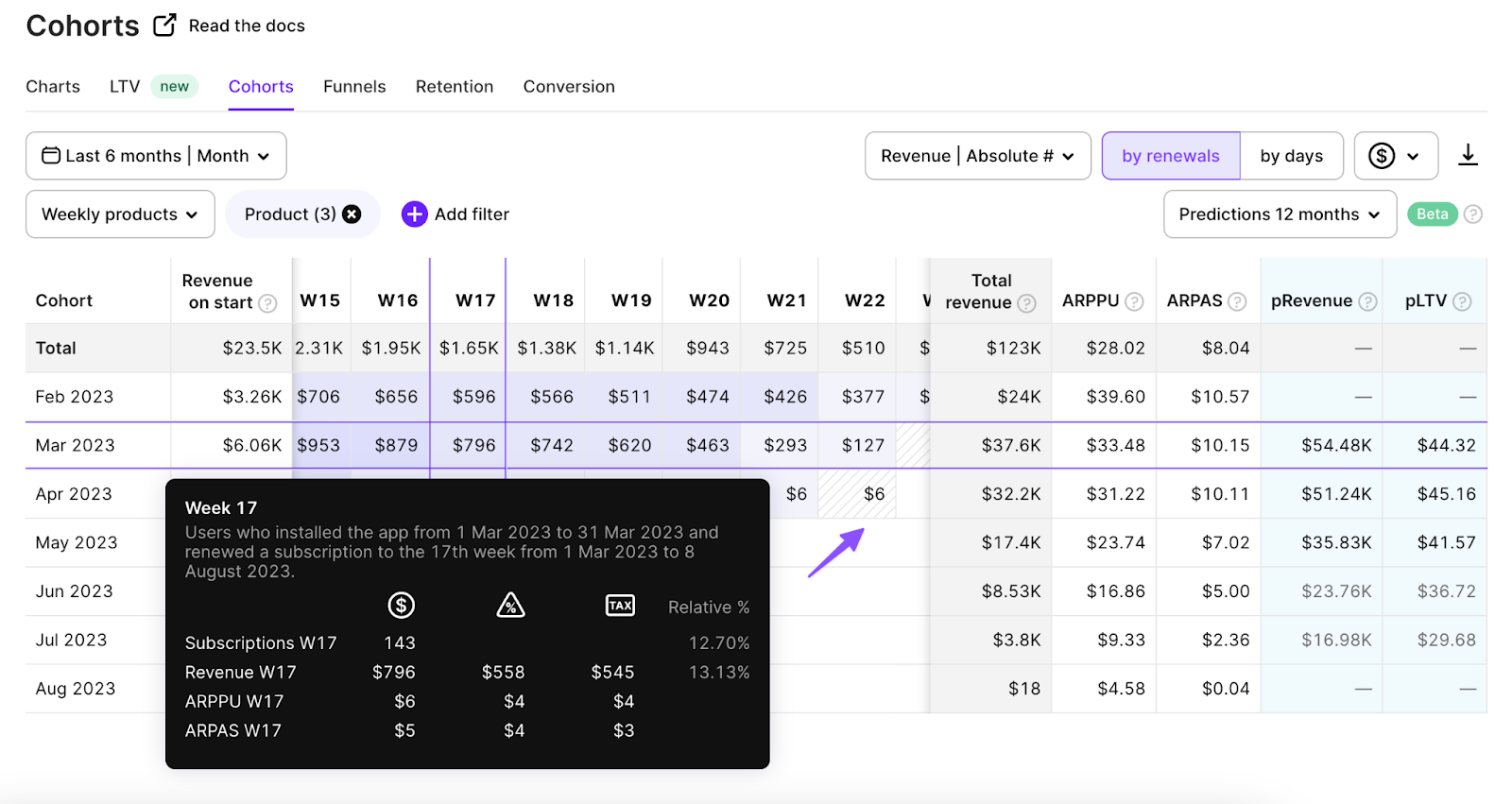Click the plus icon for Add filter

pyautogui.click(x=414, y=214)
